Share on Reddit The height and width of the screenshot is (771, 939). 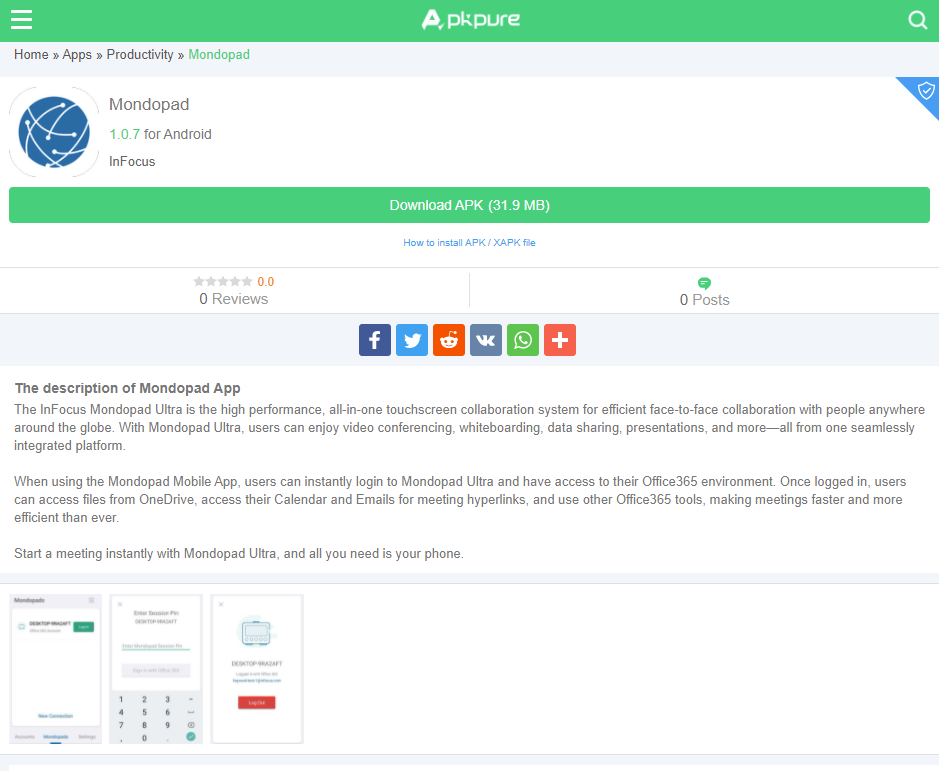click(449, 340)
